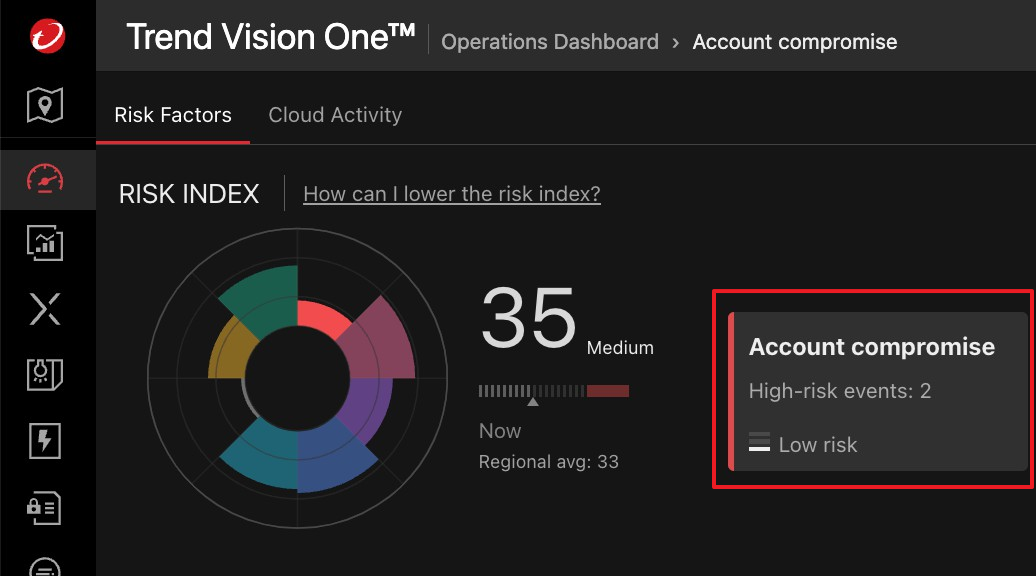
Task: Open the padlock ID card sidebar icon
Action: tap(45, 506)
